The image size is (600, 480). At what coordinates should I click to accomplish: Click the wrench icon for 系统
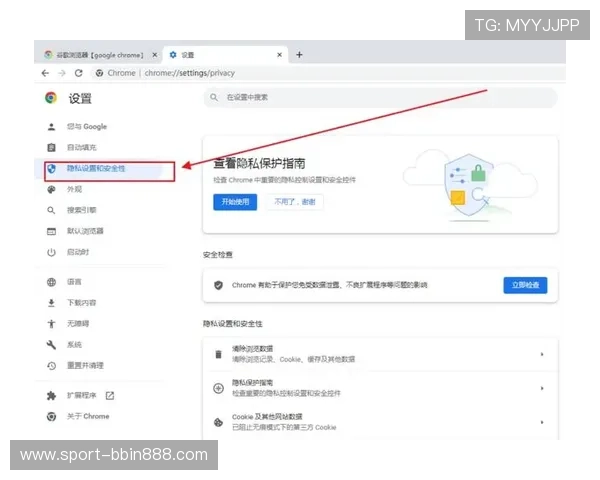(x=51, y=345)
